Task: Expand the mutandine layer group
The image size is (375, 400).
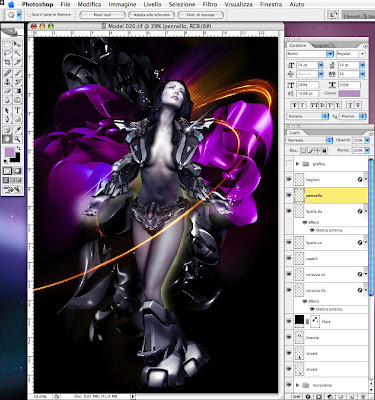Action: coord(298,385)
